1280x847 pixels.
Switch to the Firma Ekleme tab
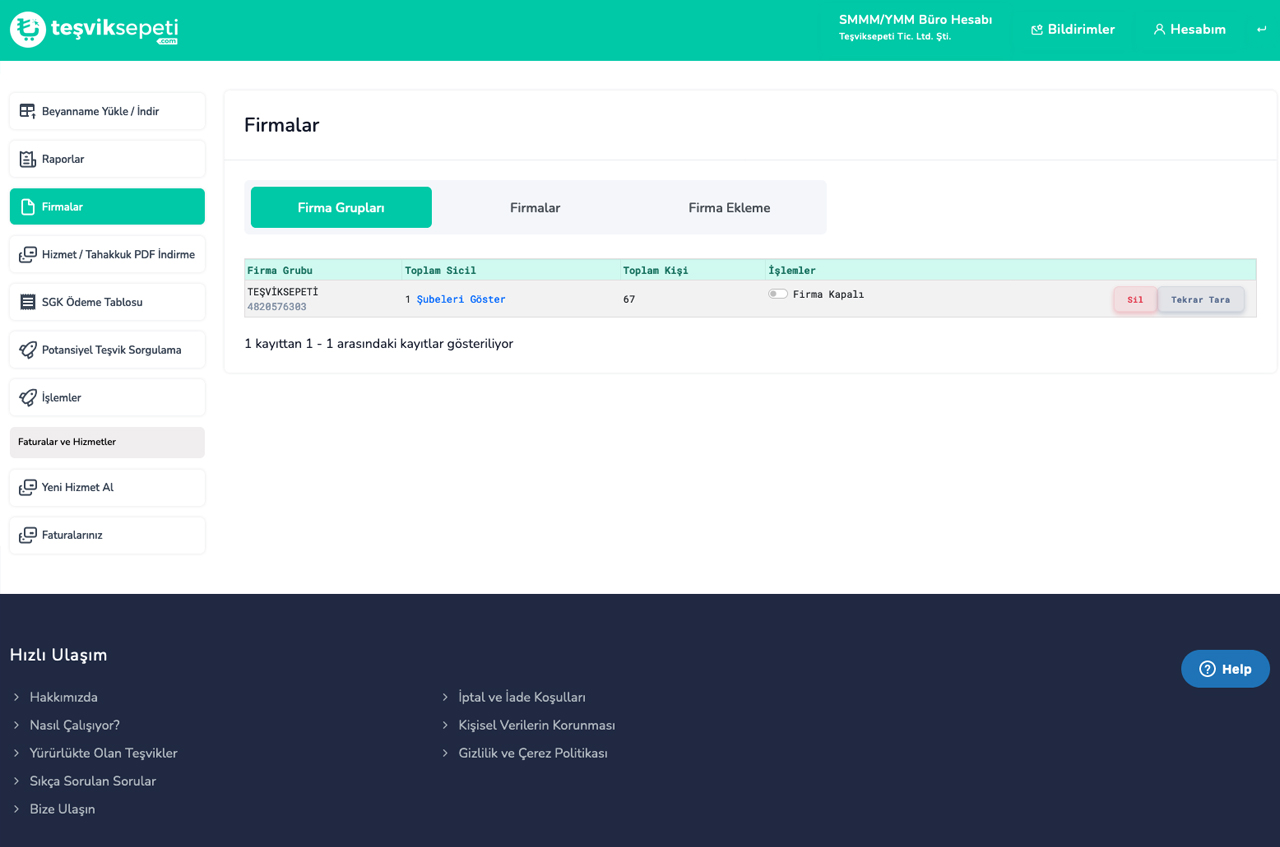pyautogui.click(x=729, y=208)
